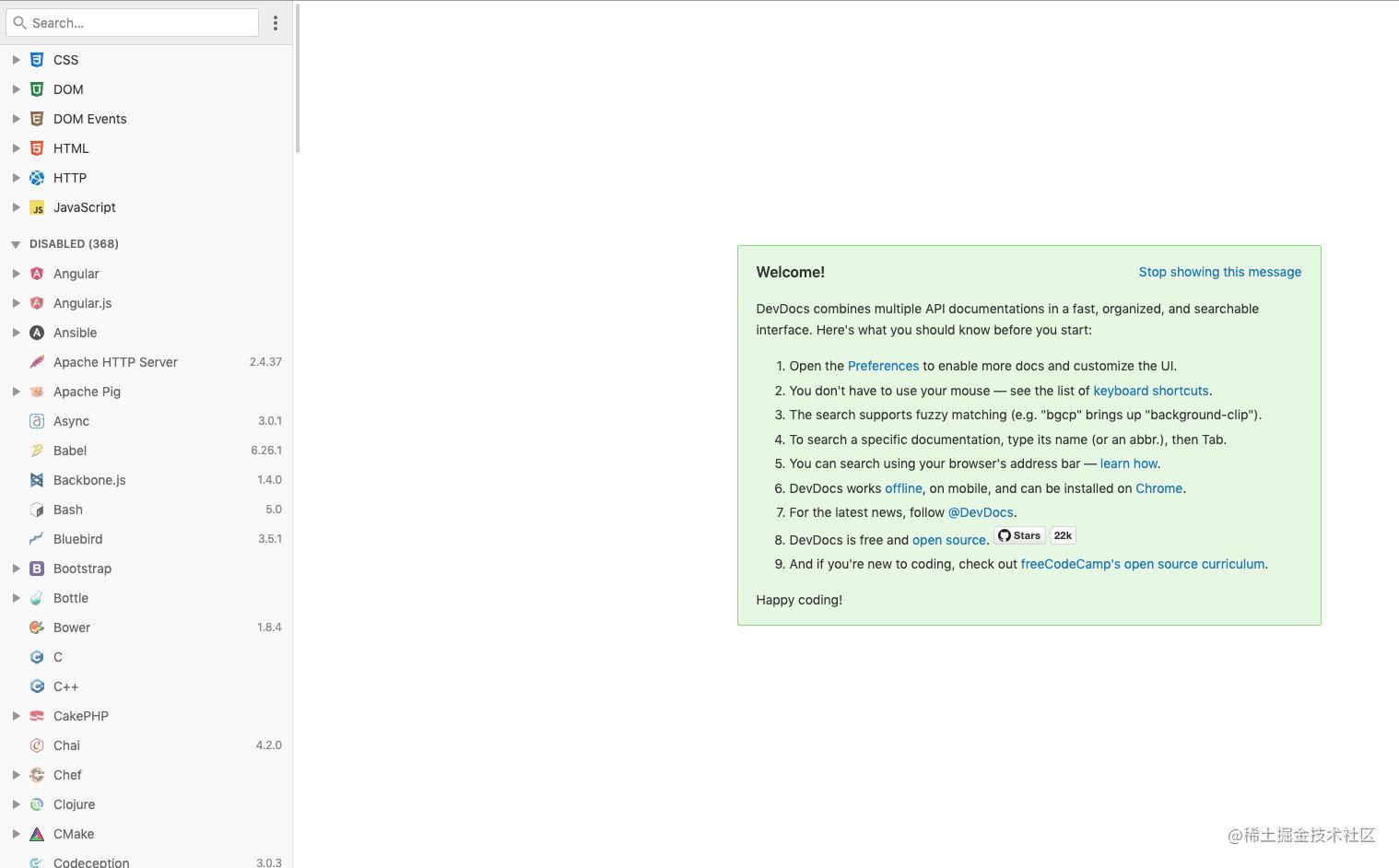Click the Apache Pig icon
1399x868 pixels.
pos(37,392)
